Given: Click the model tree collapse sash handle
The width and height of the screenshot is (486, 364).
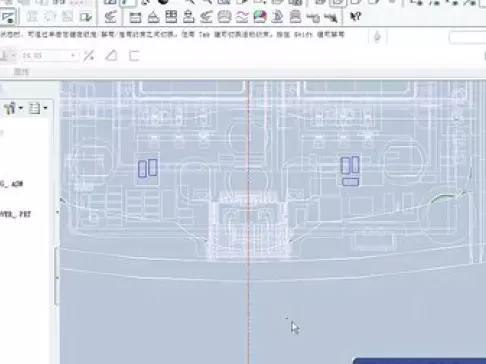Looking at the screenshot, I should [57, 212].
